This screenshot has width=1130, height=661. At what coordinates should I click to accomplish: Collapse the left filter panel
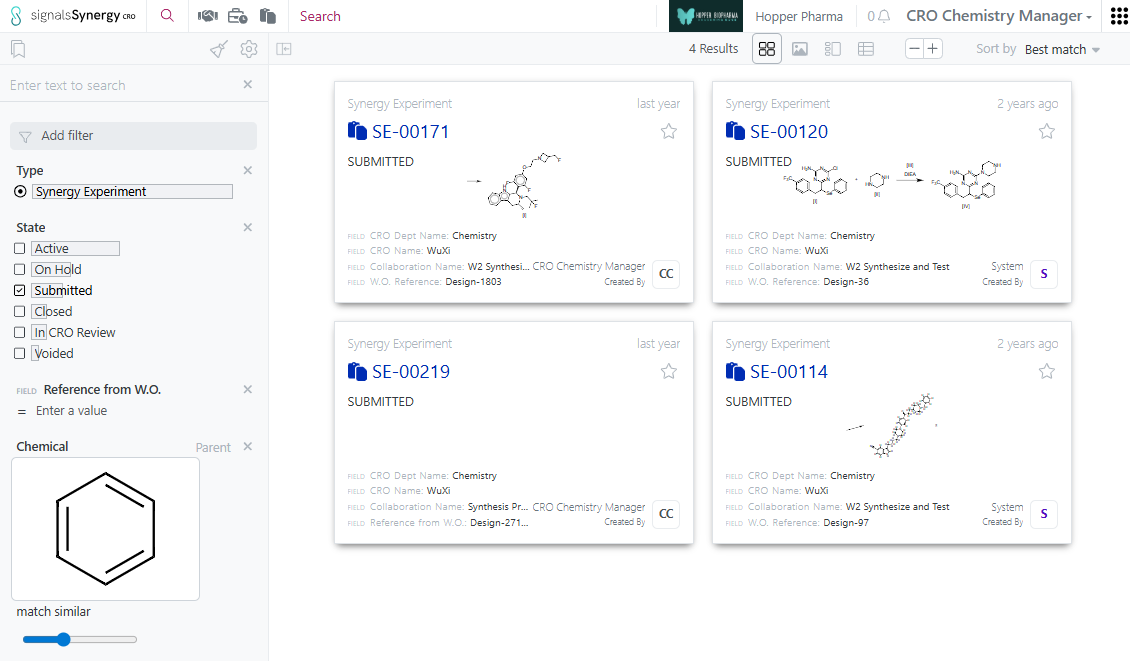pyautogui.click(x=284, y=49)
